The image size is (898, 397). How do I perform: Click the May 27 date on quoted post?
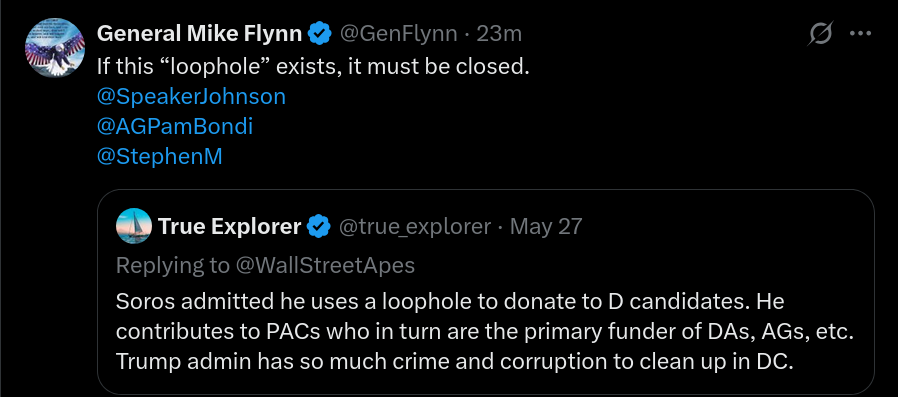point(546,227)
